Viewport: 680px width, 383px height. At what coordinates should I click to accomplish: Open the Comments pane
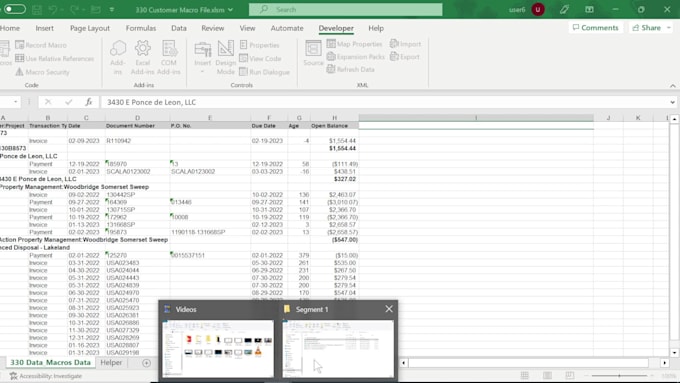pos(596,27)
